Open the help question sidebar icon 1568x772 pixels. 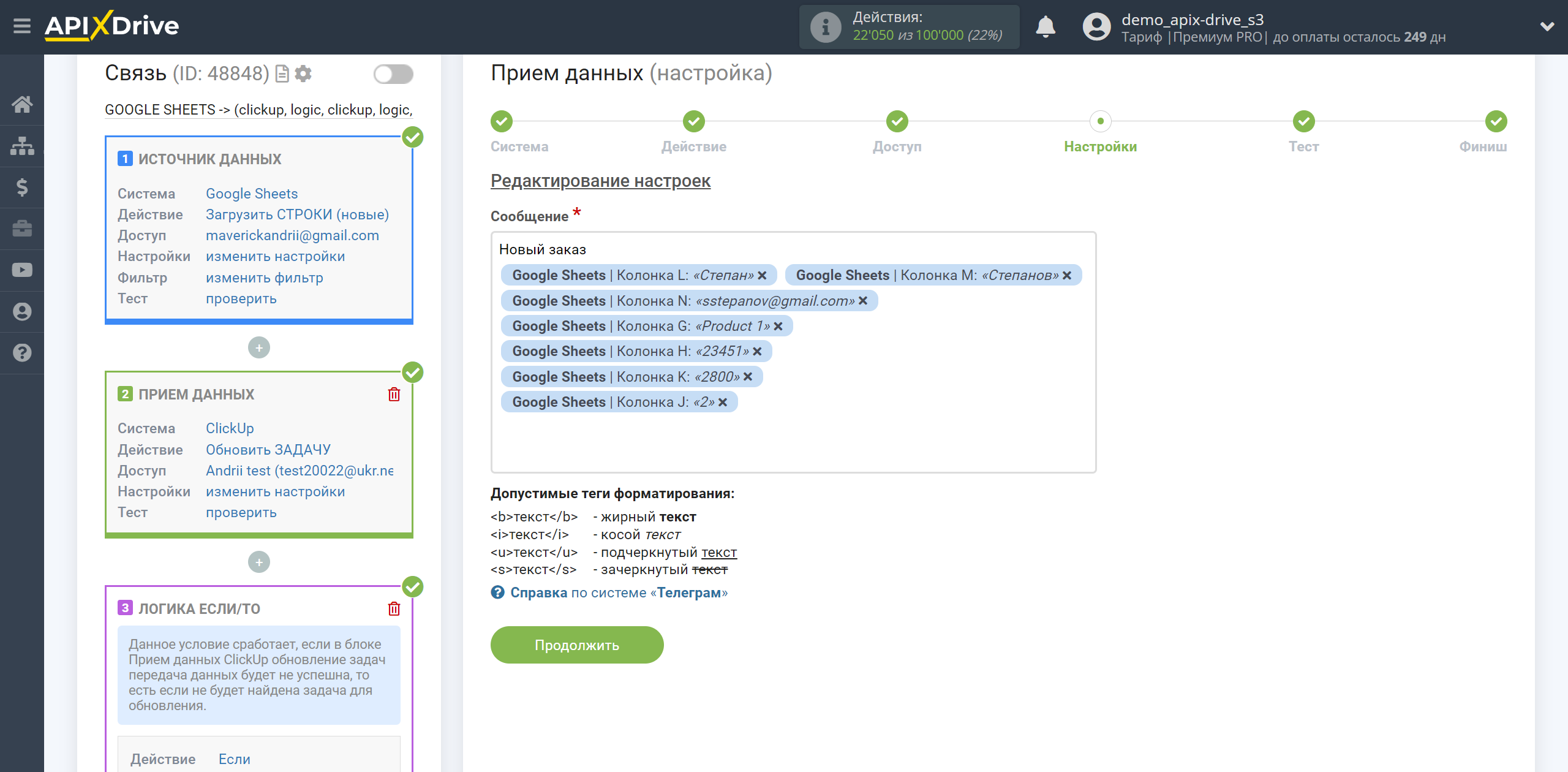point(22,353)
